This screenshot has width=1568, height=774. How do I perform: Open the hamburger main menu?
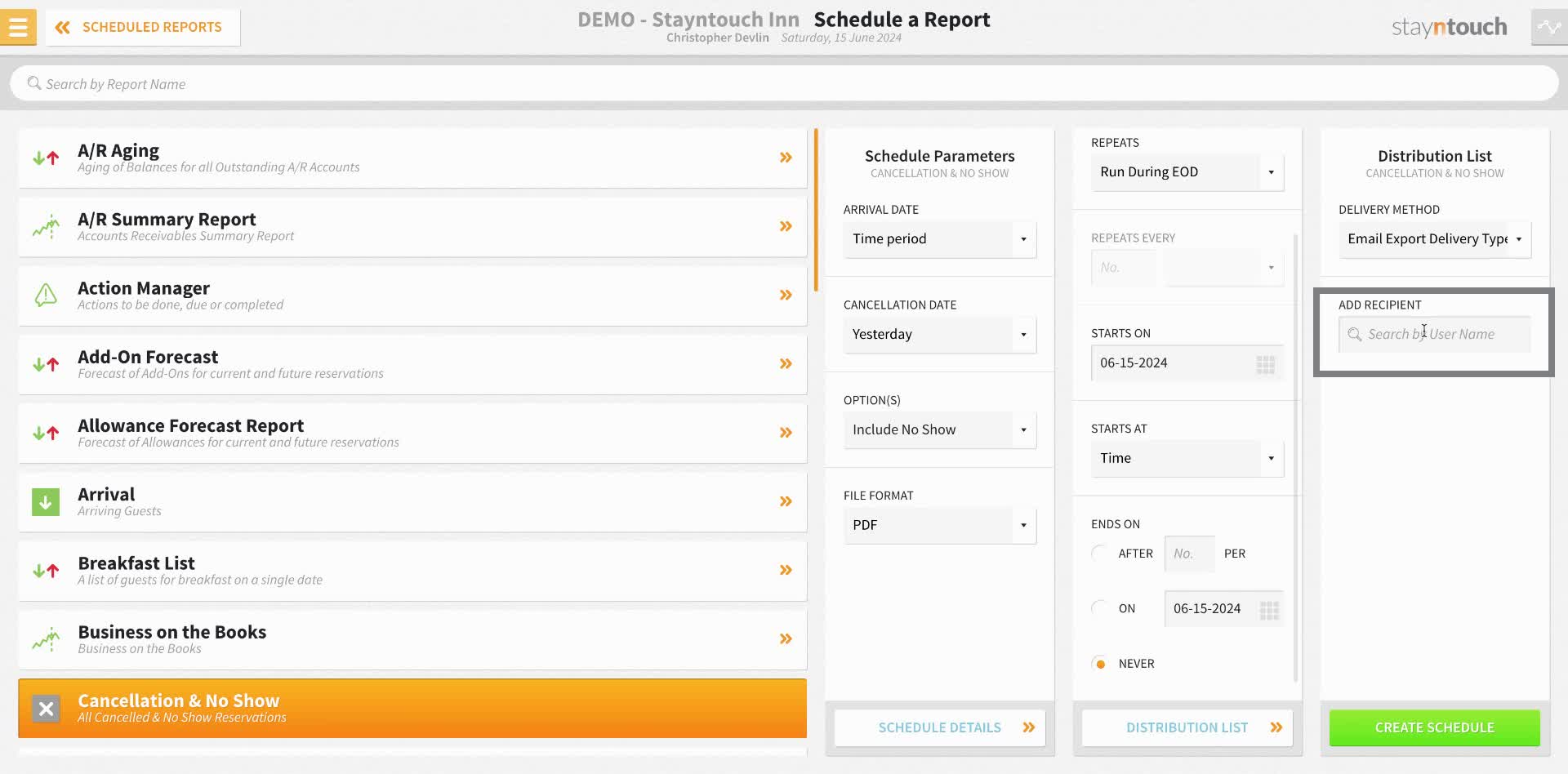click(18, 27)
